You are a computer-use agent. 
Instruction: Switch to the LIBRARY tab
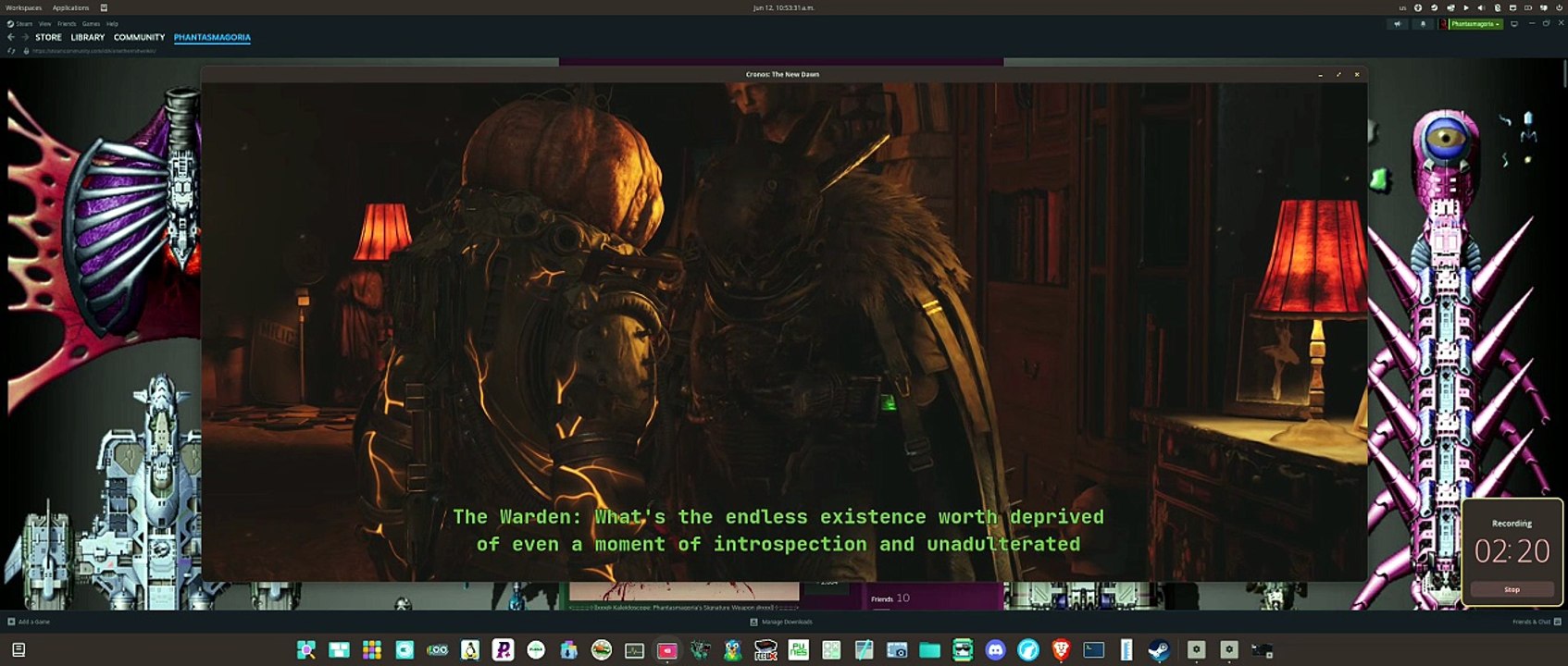coord(88,38)
